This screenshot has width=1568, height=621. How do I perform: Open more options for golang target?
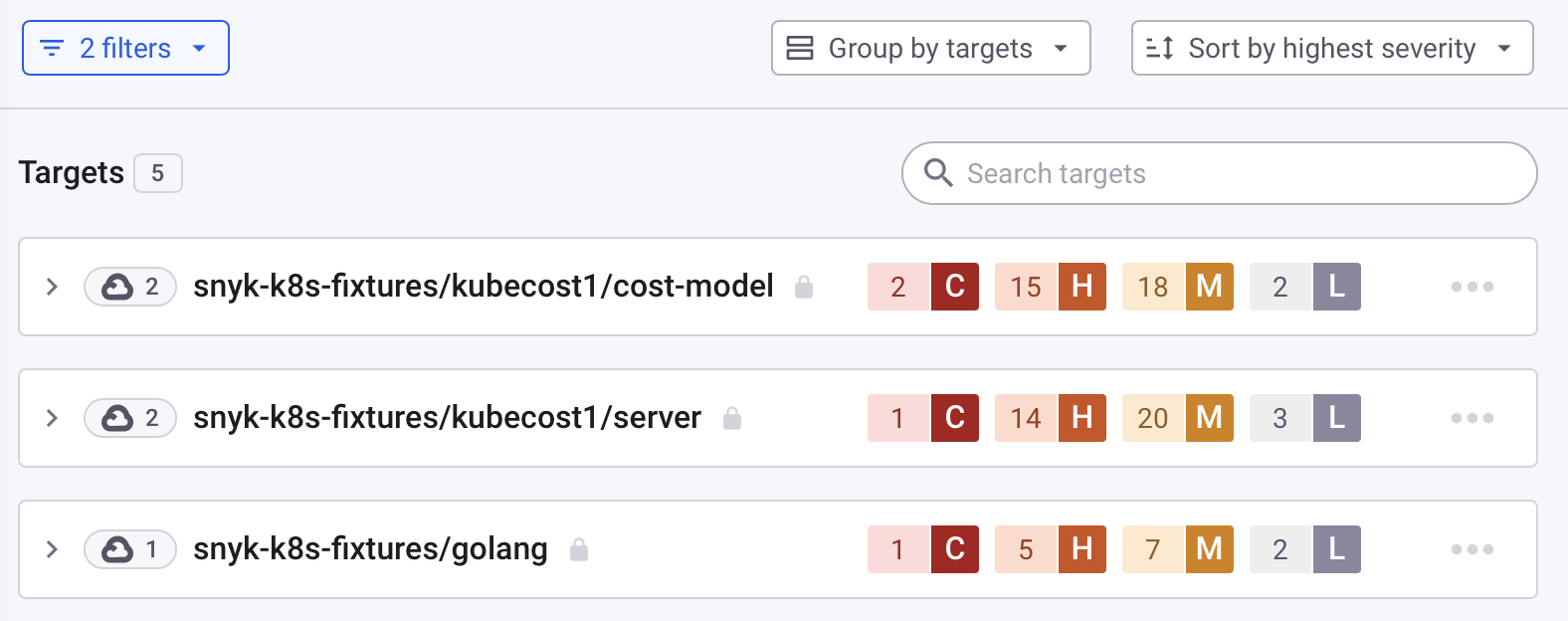[x=1471, y=549]
